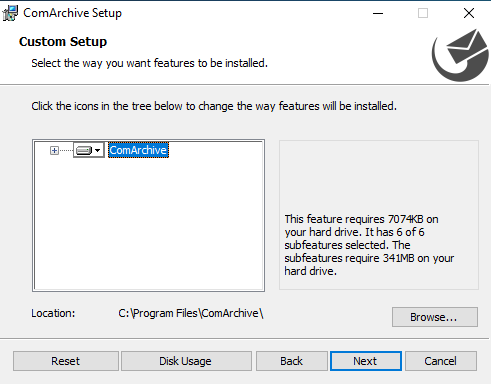Proceed with the Next button
The height and width of the screenshot is (384, 491).
(x=366, y=361)
